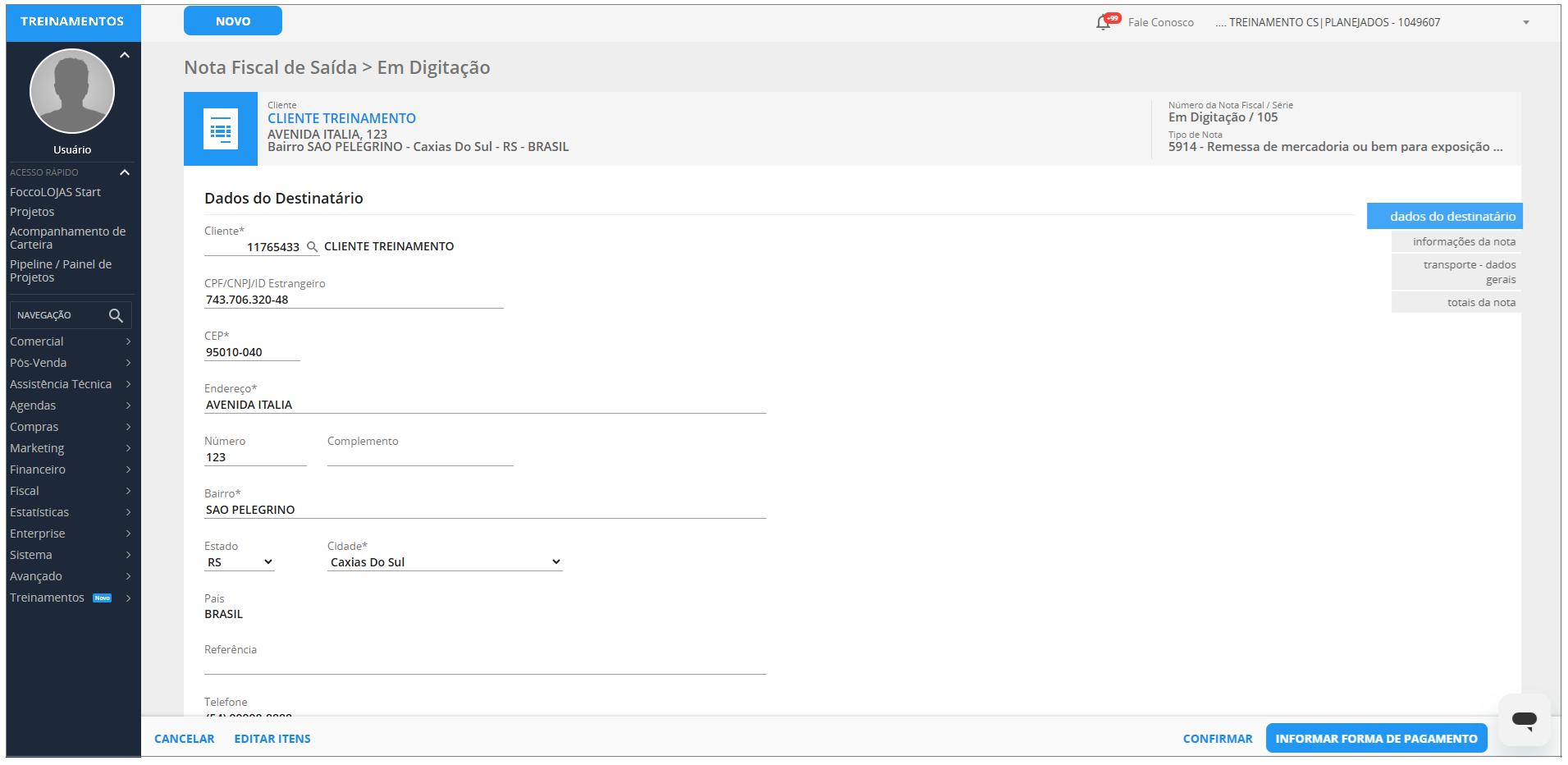Click INFORMAR FORMA DE PAGAMENTO button
This screenshot has height=765, width=1568.
tap(1376, 739)
